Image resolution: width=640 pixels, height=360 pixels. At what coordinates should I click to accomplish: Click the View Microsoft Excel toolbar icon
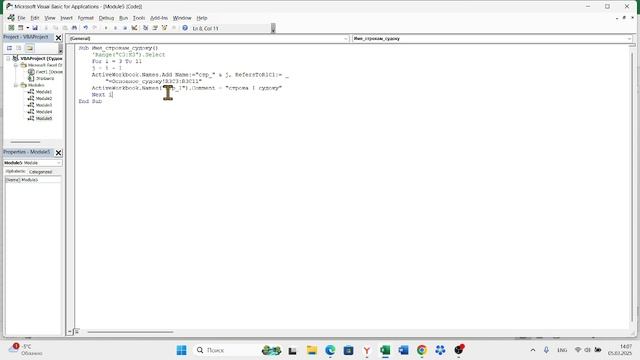tap(11, 28)
